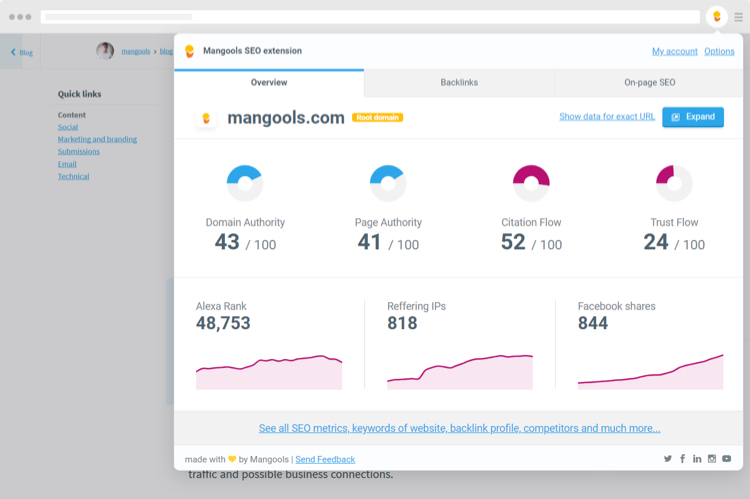Click the browser address bar
The width and height of the screenshot is (750, 499).
point(370,17)
